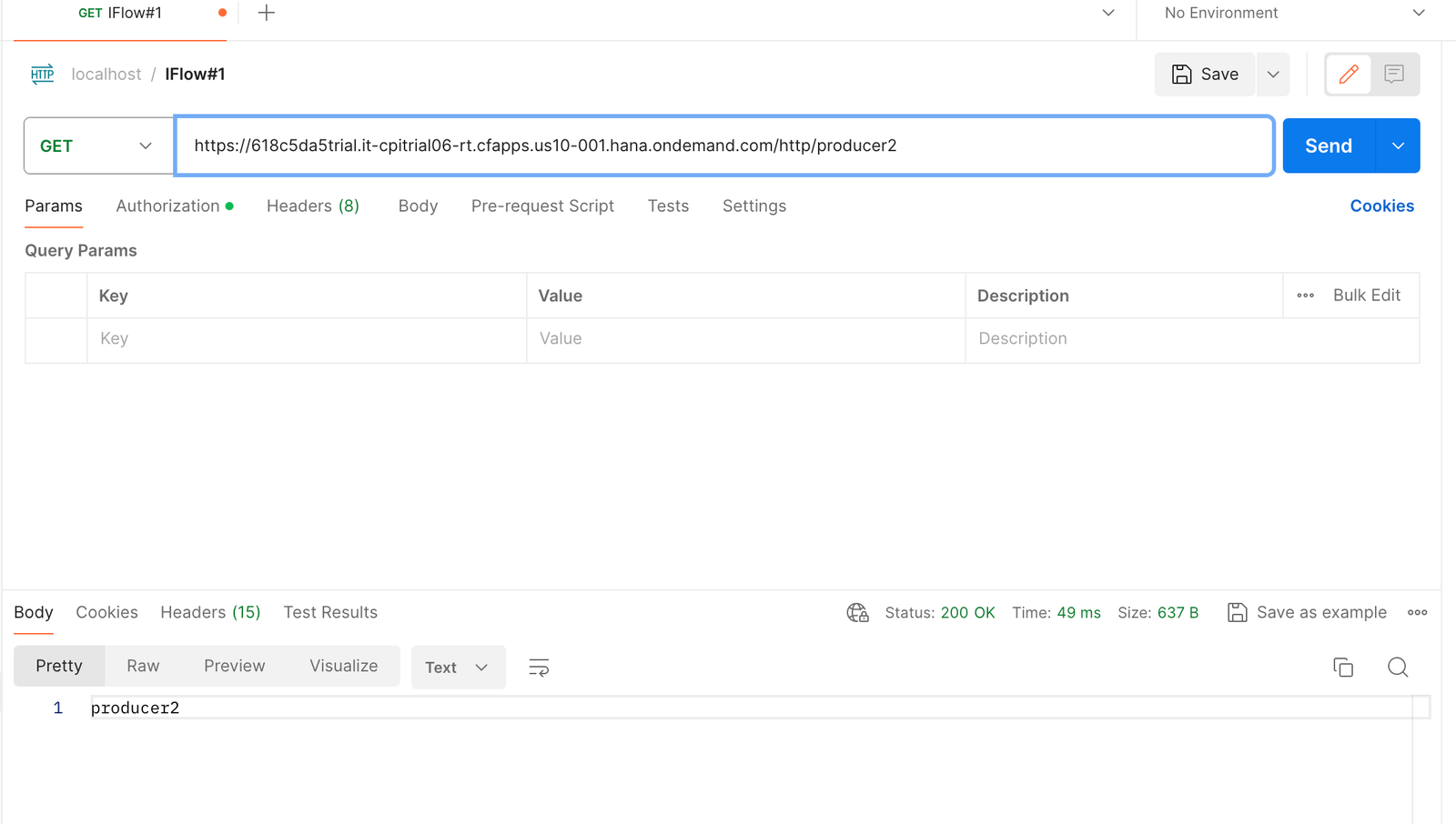Select the Pretty response view
The height and width of the screenshot is (824, 1456).
tap(59, 667)
